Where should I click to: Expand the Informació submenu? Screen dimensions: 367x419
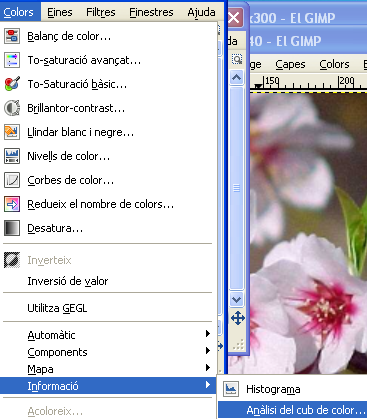(x=107, y=386)
